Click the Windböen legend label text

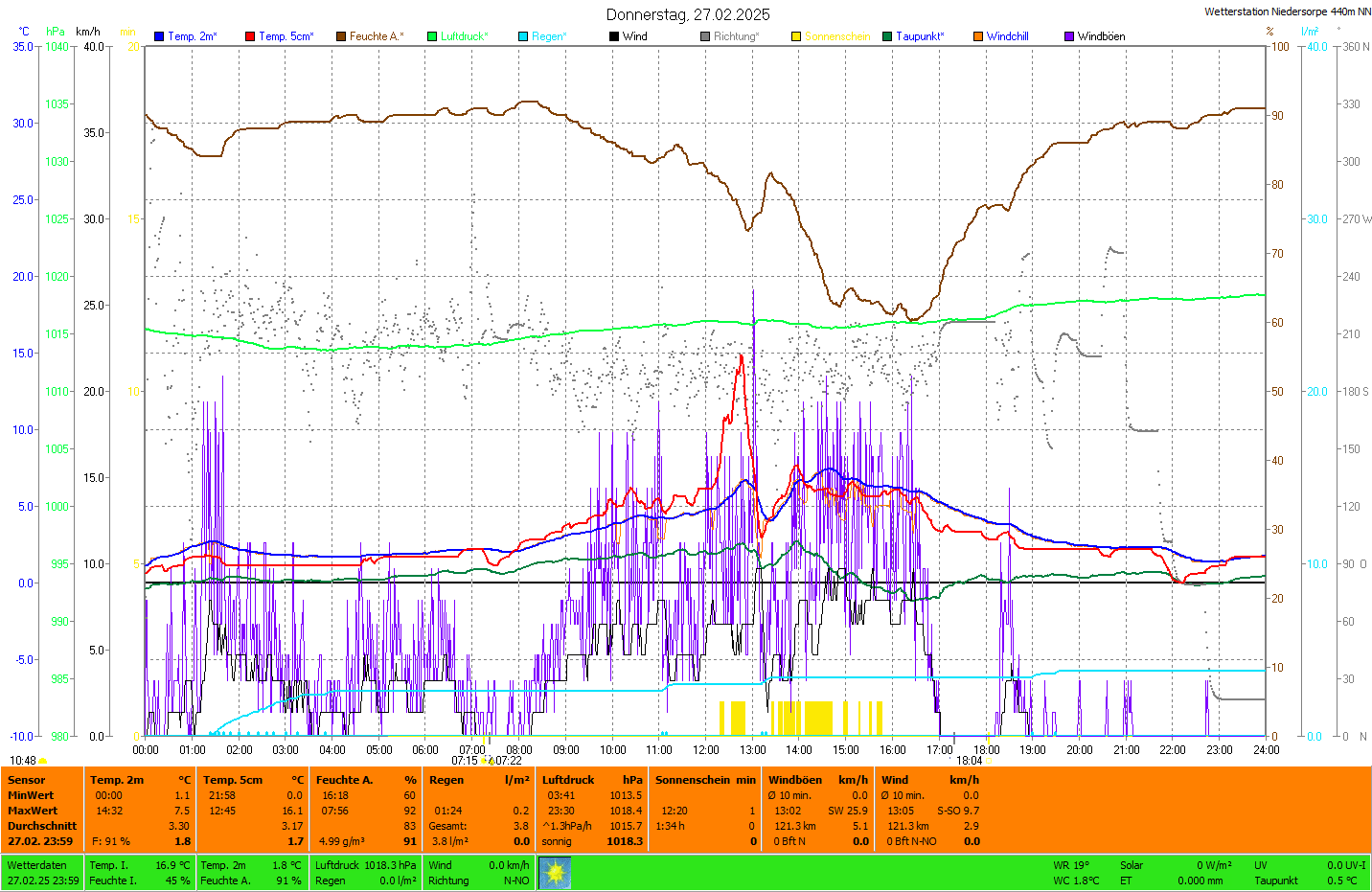tap(1101, 36)
